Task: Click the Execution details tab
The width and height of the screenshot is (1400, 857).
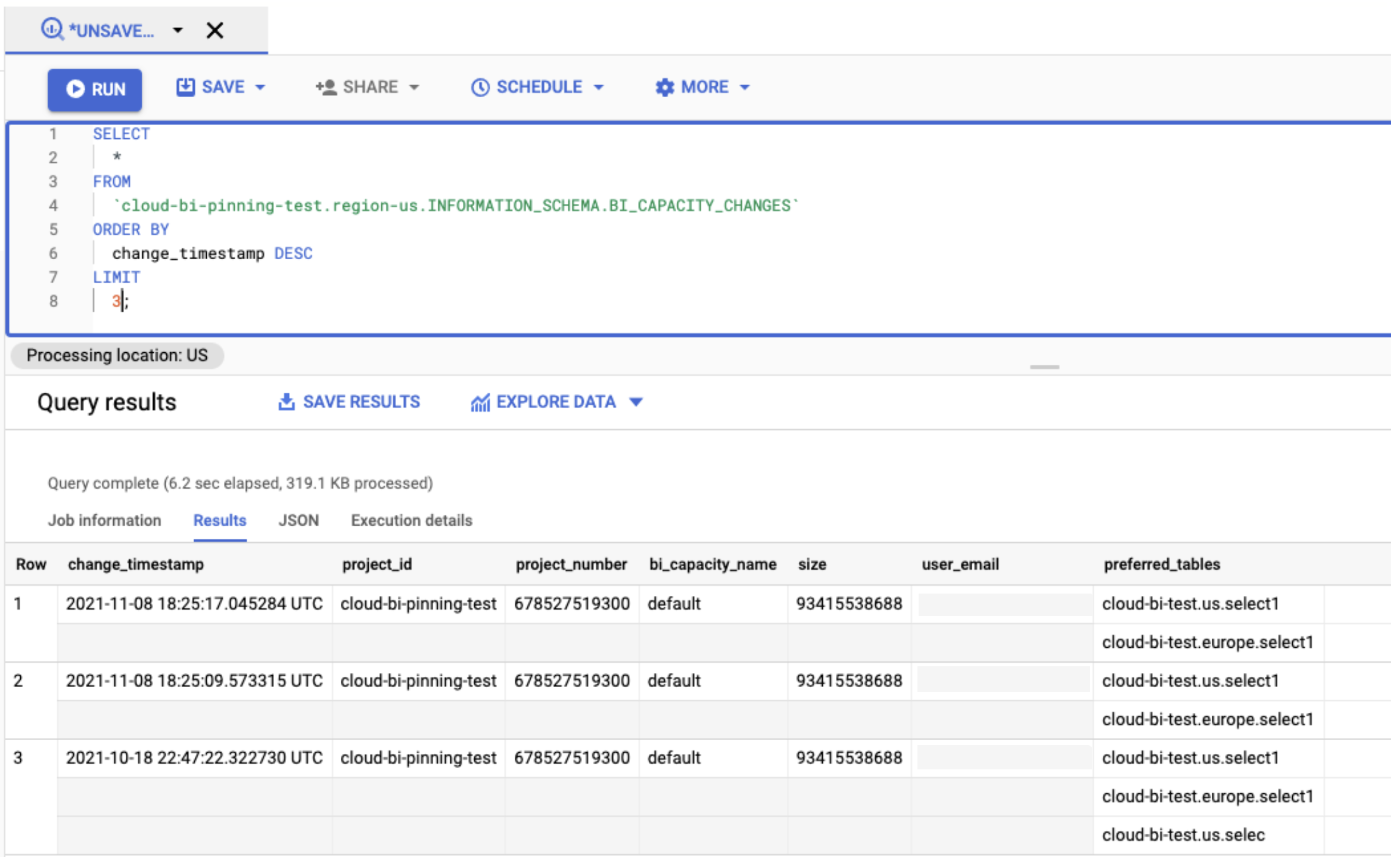Action: tap(411, 519)
